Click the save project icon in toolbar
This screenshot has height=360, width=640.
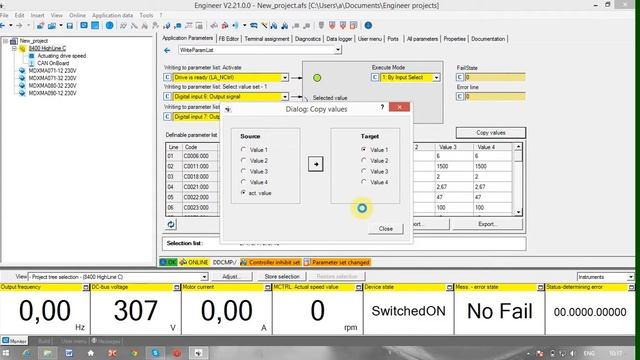[70, 26]
